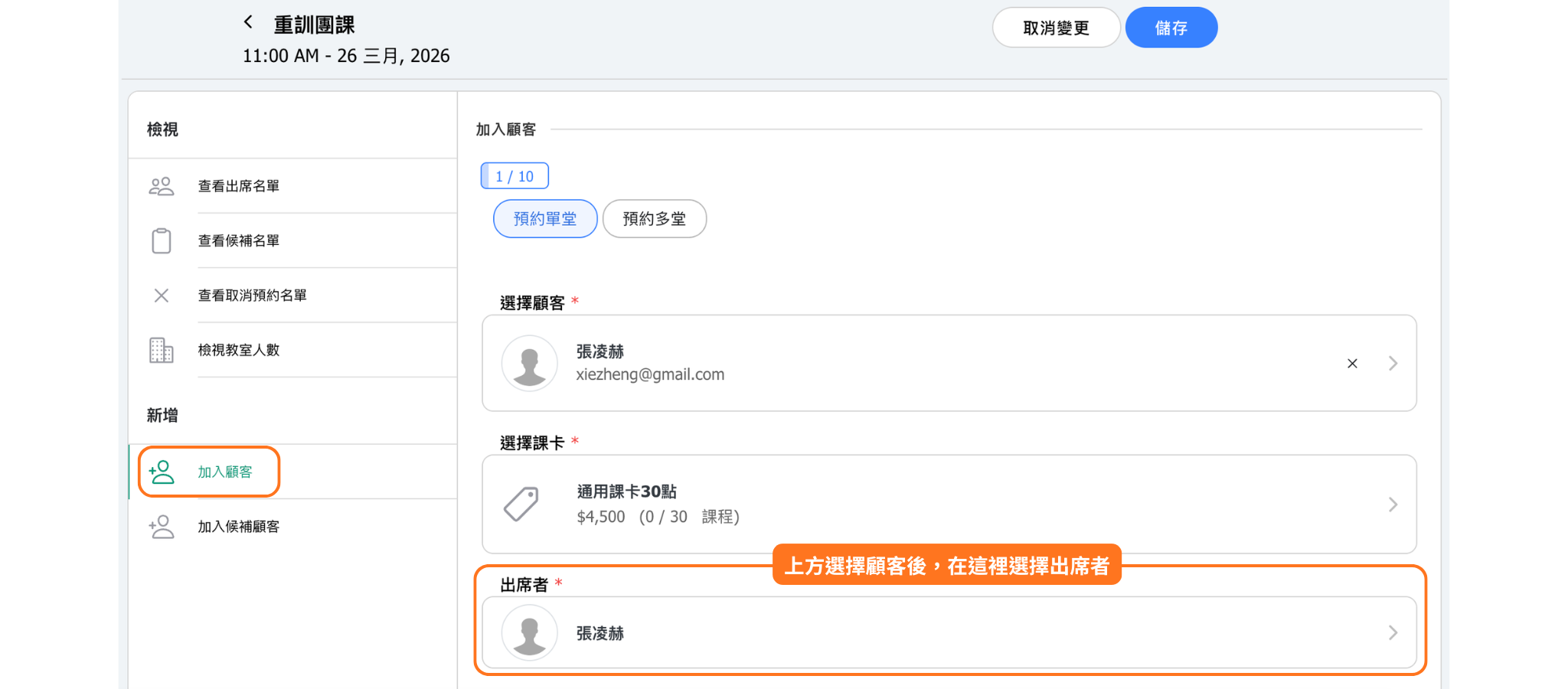Viewport: 1568px width, 689px height.
Task: Click the 取消變更 button
Action: (1056, 28)
